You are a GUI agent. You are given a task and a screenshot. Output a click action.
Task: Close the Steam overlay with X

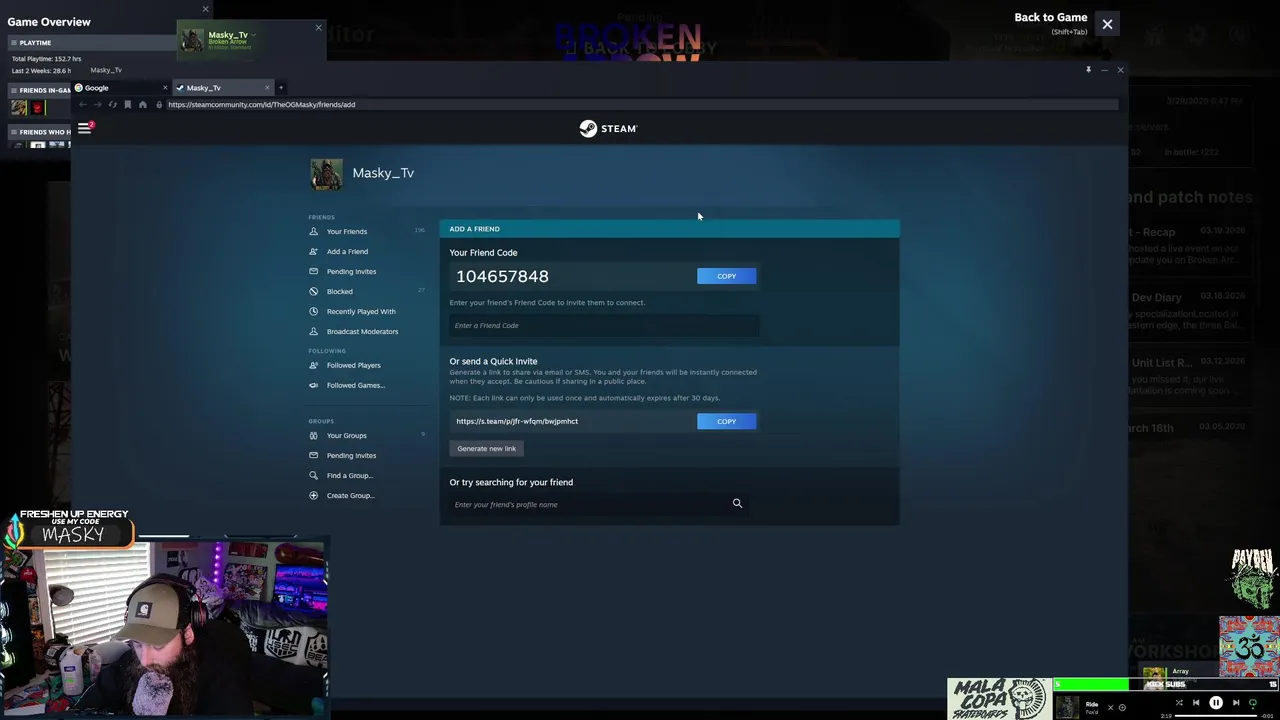click(1107, 24)
